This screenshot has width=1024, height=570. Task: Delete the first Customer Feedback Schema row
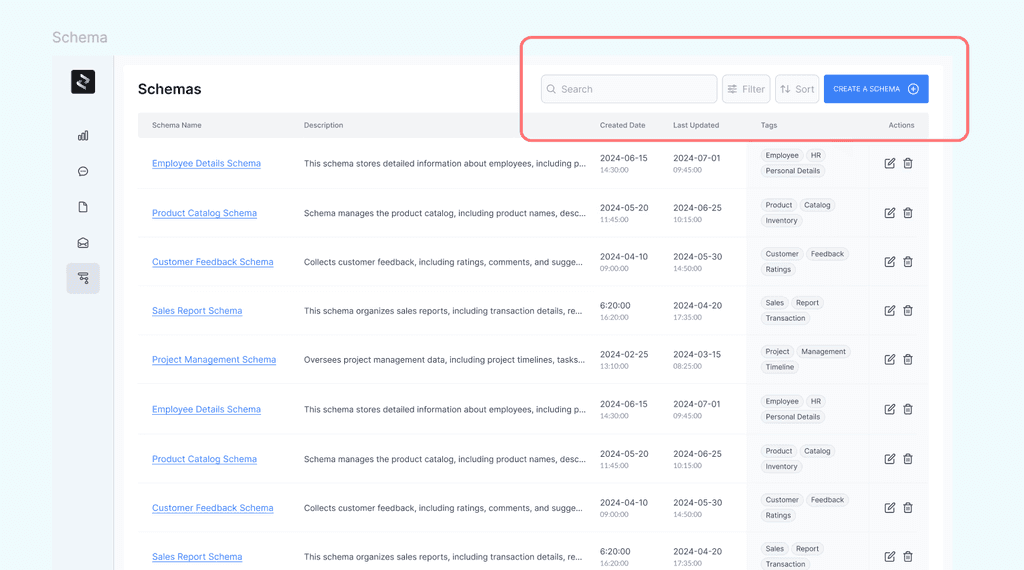click(908, 262)
